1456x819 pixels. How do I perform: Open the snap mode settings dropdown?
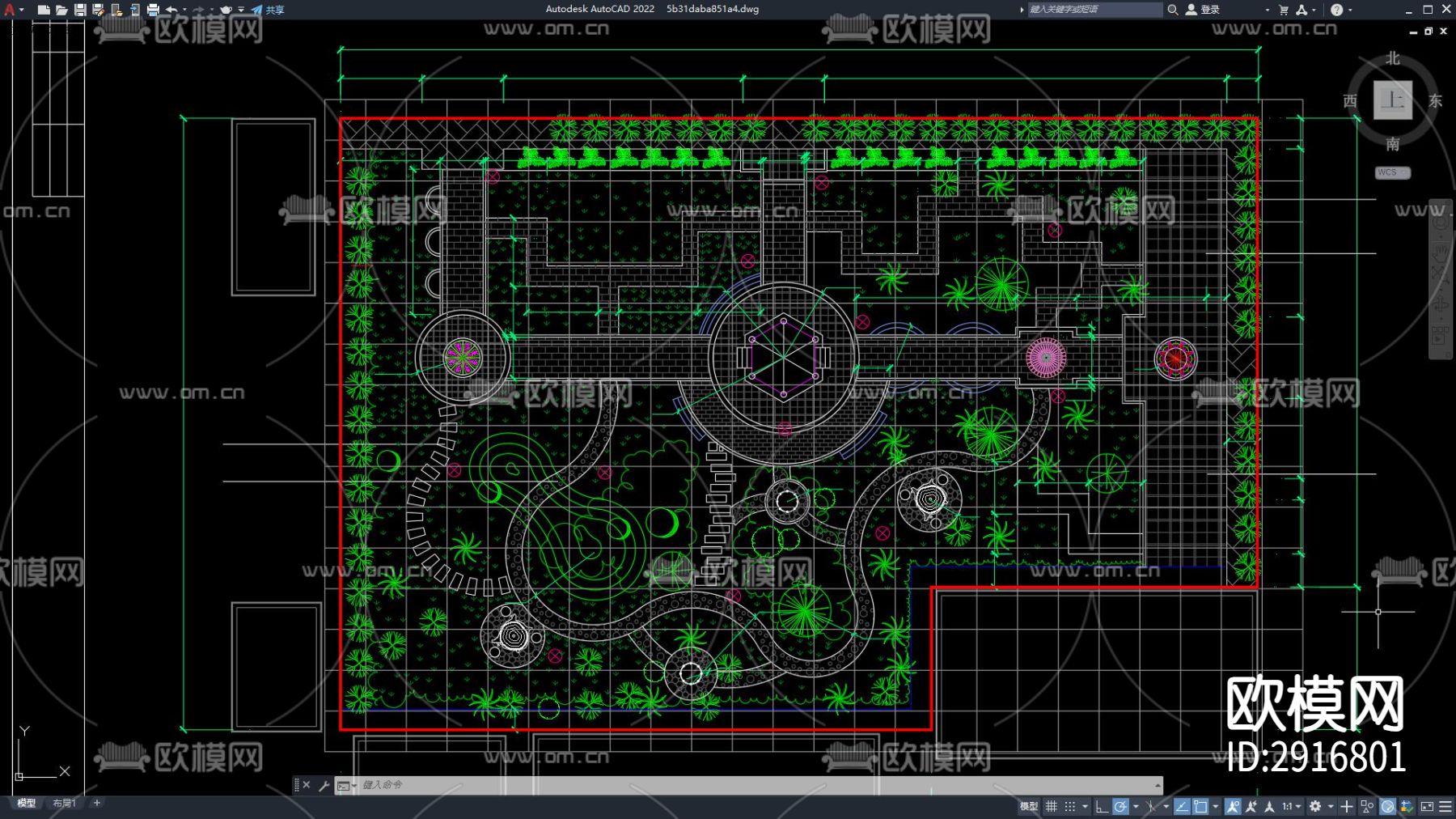click(x=1085, y=806)
